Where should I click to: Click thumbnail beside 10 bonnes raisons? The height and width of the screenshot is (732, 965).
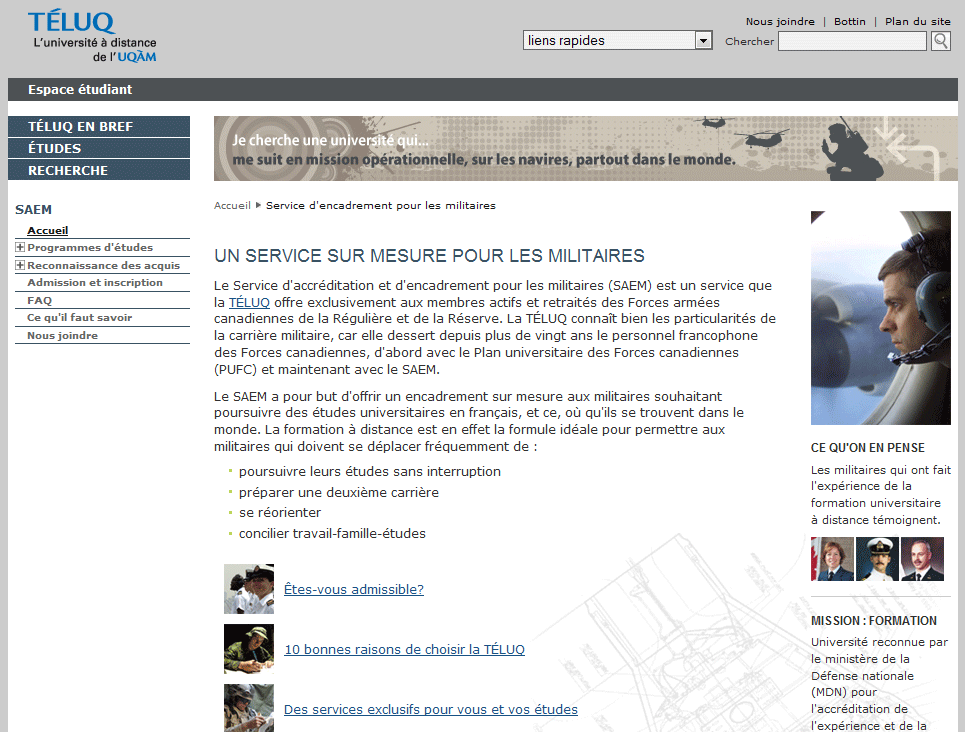[x=249, y=649]
